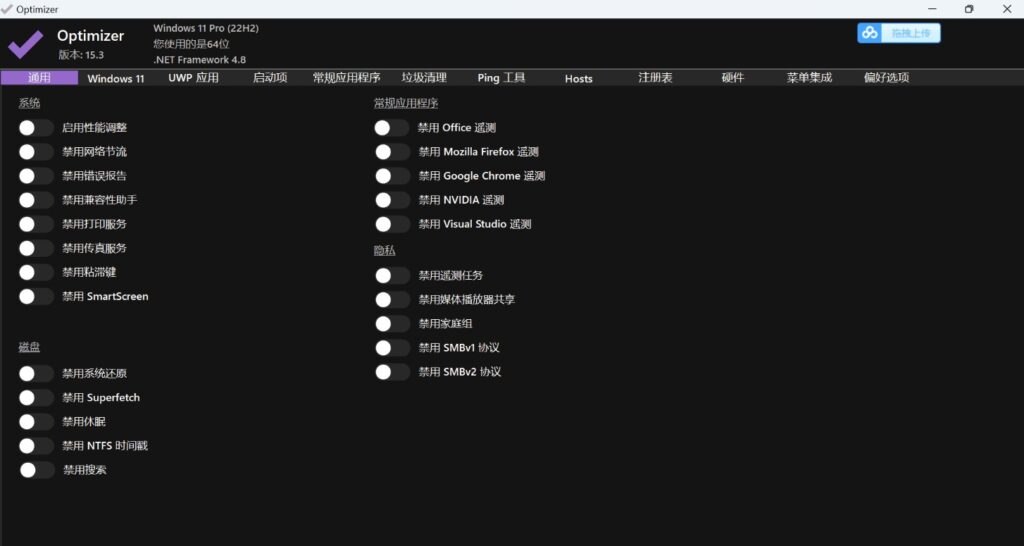This screenshot has width=1024, height=546.
Task: Enable 禁用系统还原 toggle
Action: [36, 374]
